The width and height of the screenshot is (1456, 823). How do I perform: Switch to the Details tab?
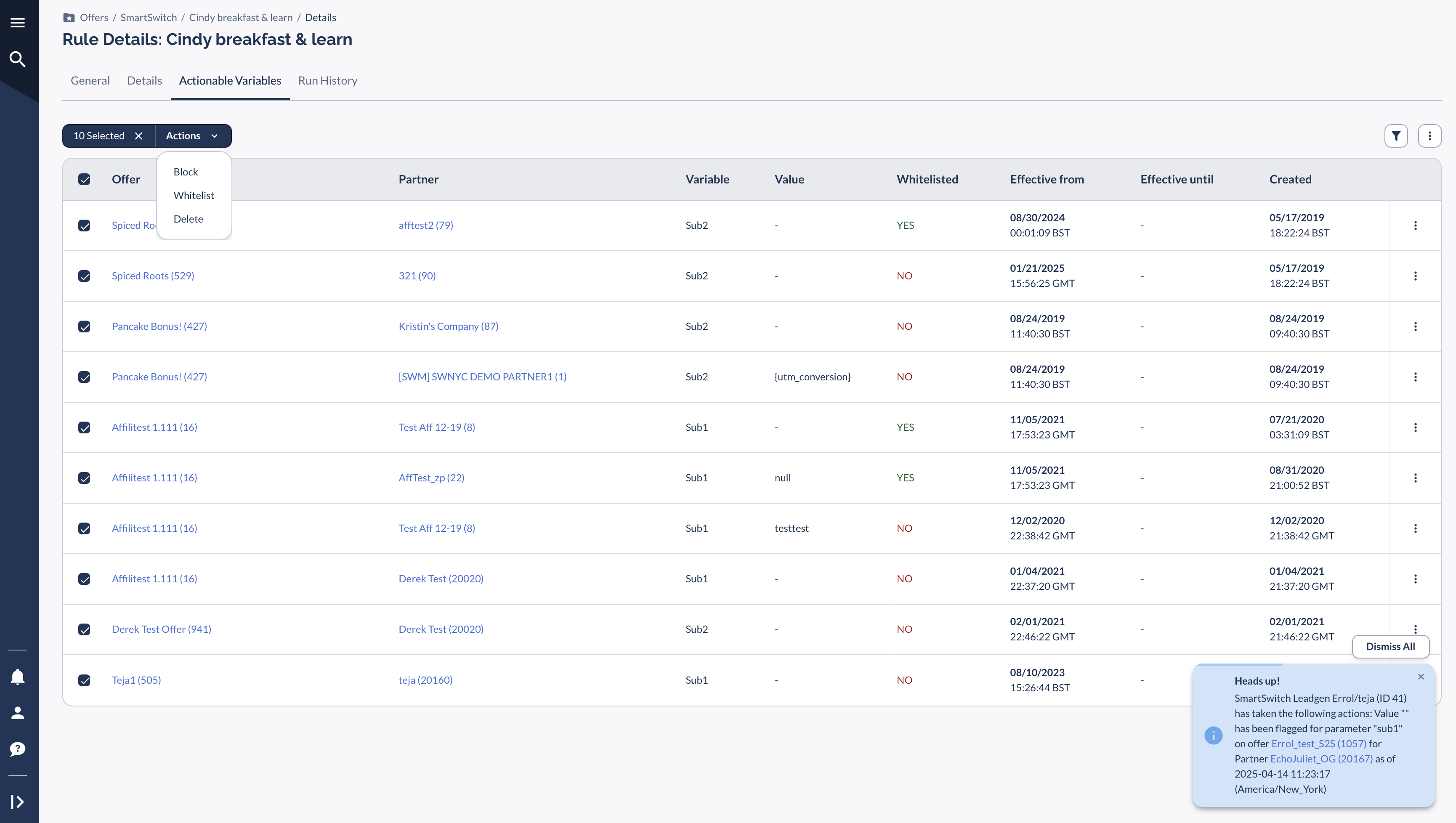tap(144, 81)
